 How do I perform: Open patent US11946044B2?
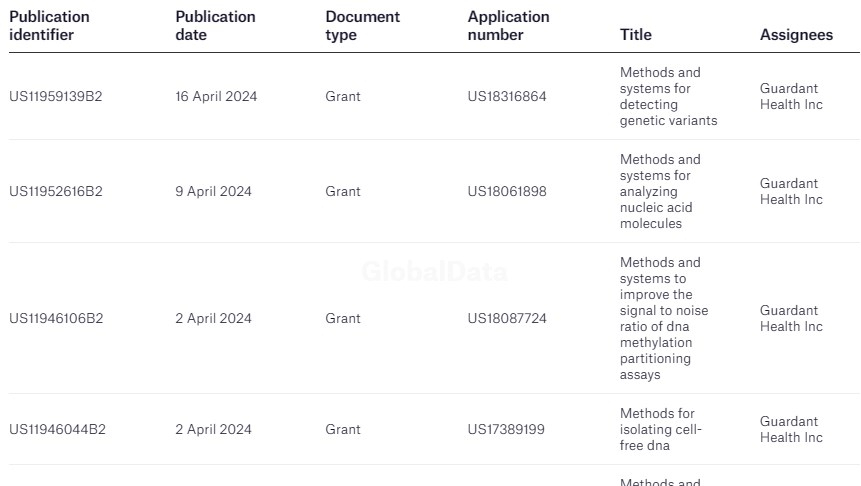coord(57,430)
